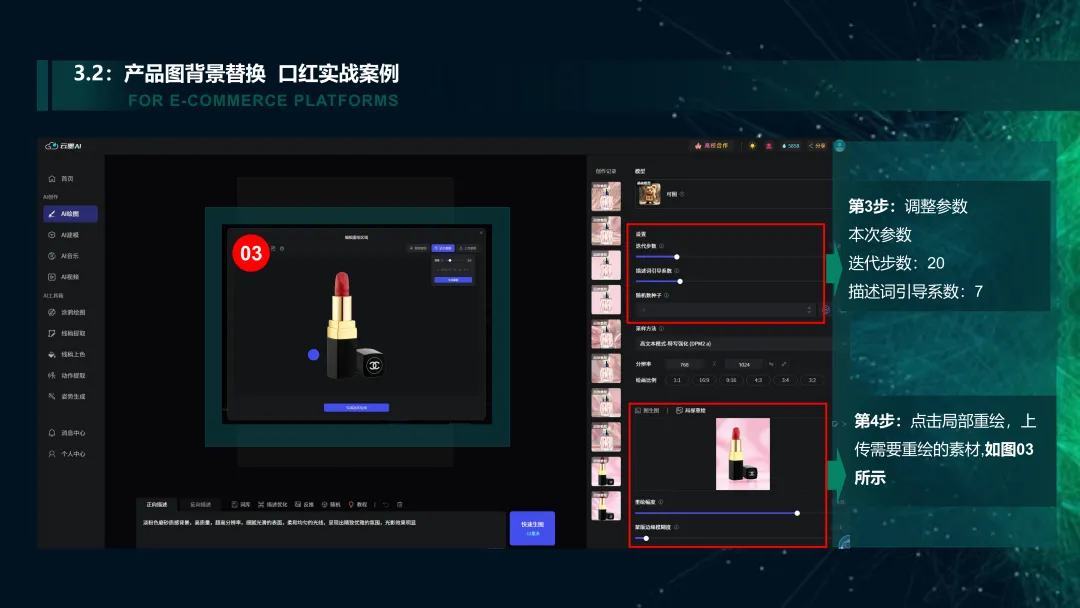Click the clear icon in prompt toolbar
This screenshot has height=608, width=1080.
399,505
